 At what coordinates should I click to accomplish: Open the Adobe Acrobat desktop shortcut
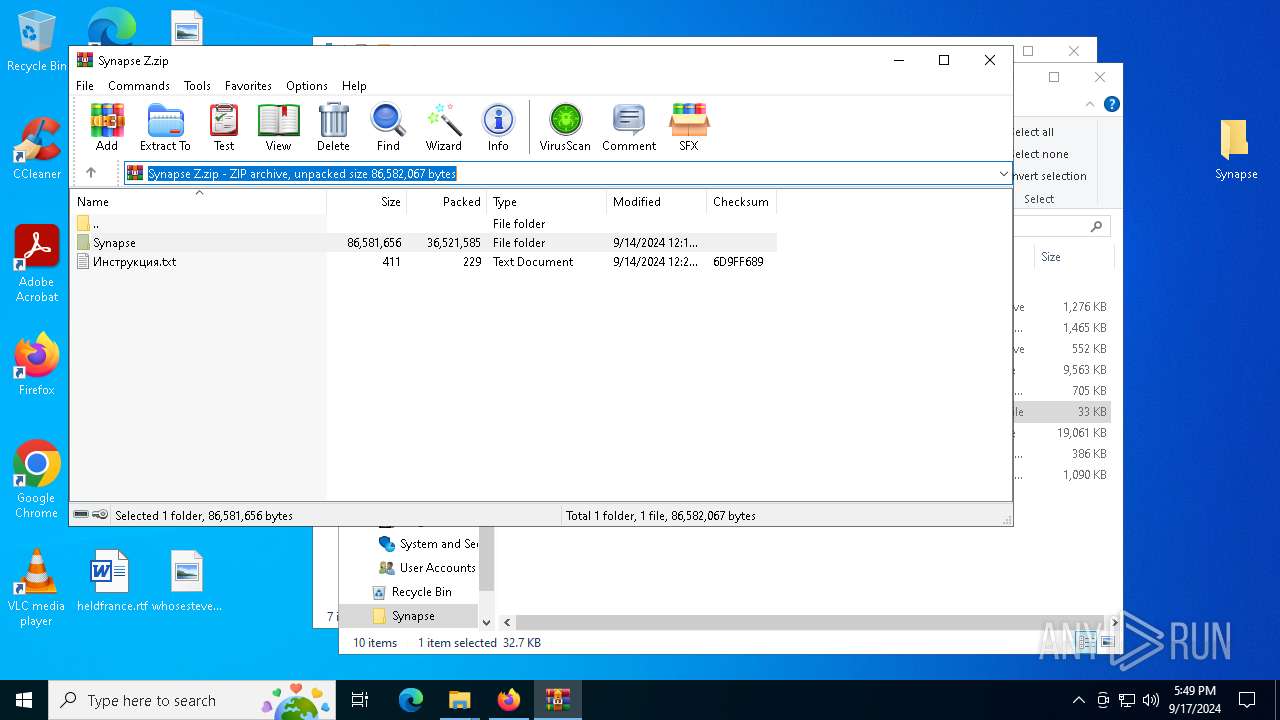[37, 264]
